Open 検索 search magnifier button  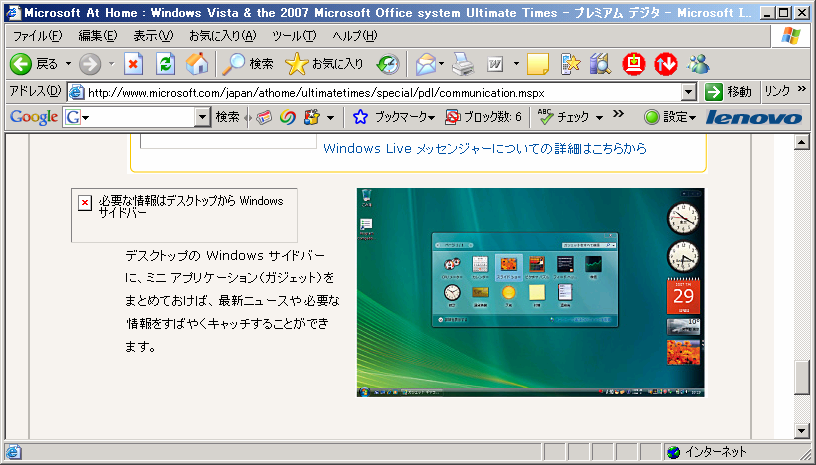pyautogui.click(x=248, y=64)
